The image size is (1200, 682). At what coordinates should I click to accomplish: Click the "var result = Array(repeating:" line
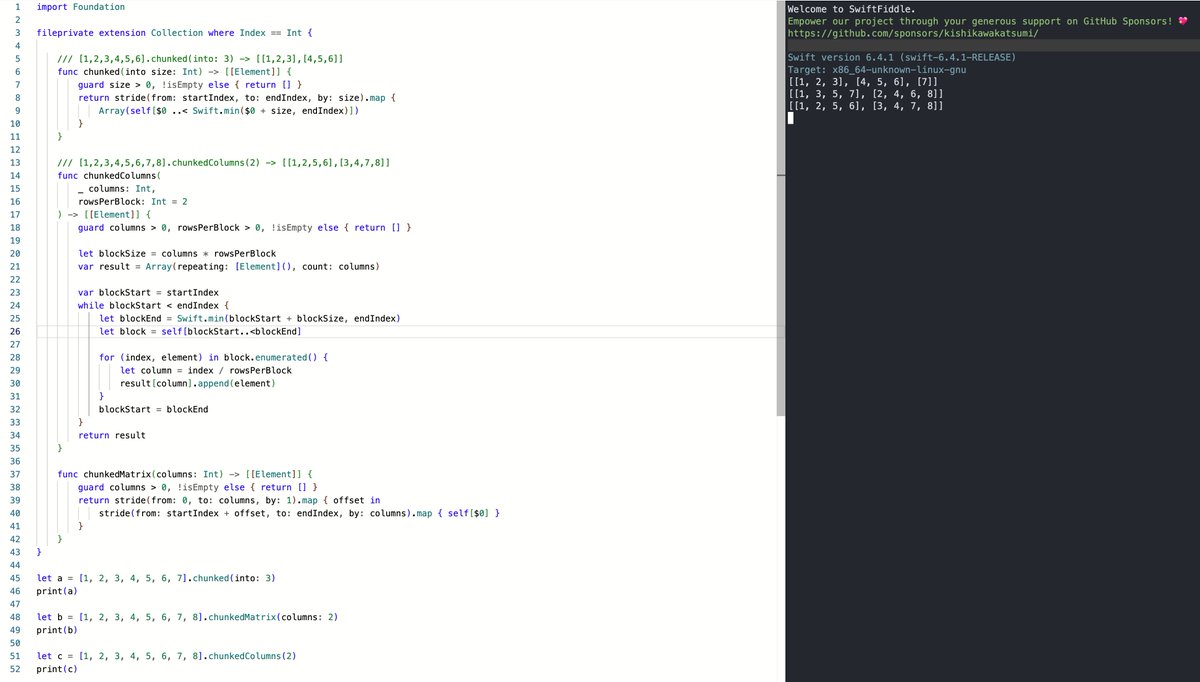click(x=229, y=267)
